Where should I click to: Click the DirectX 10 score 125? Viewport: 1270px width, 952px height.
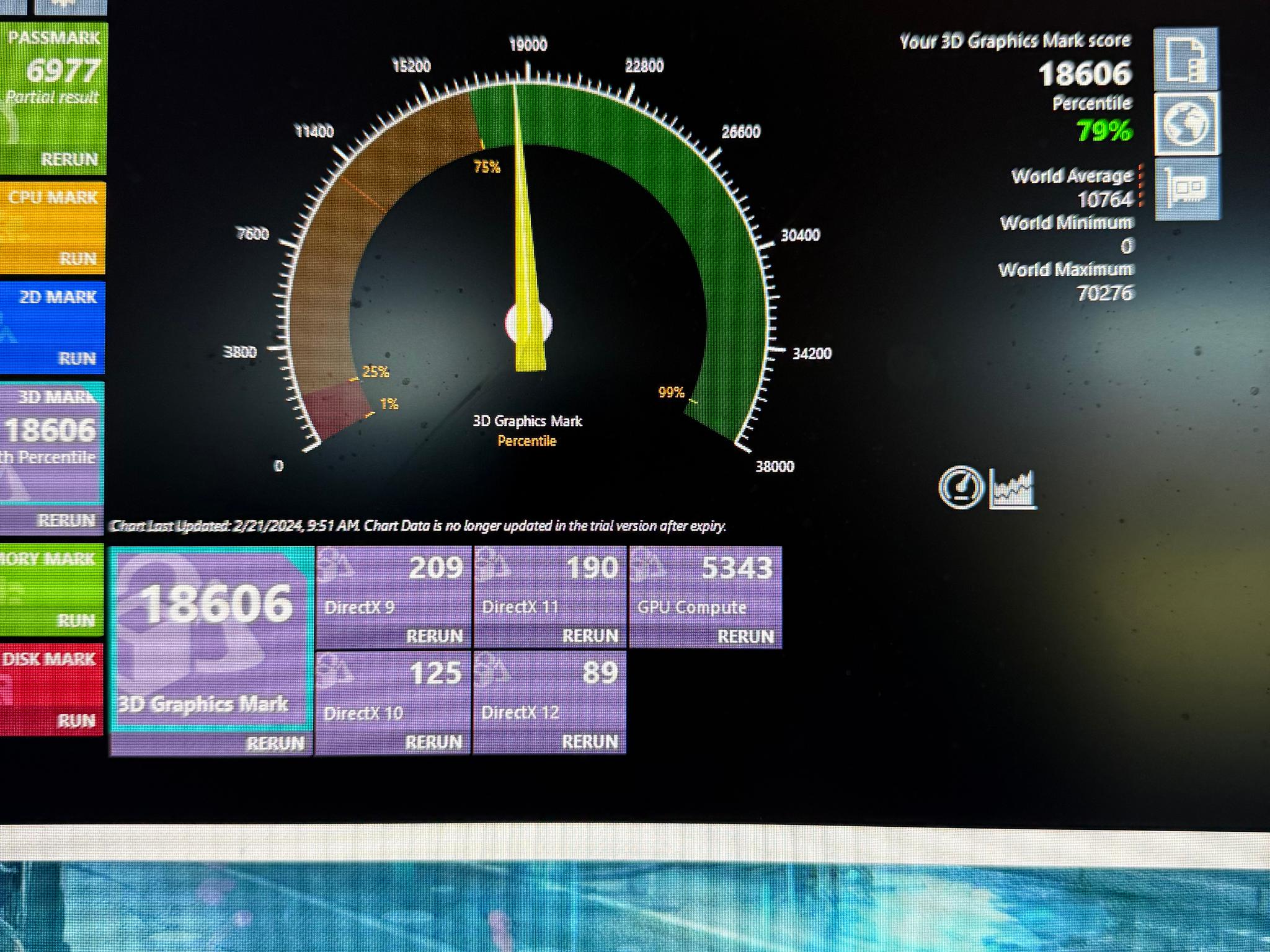coord(435,673)
